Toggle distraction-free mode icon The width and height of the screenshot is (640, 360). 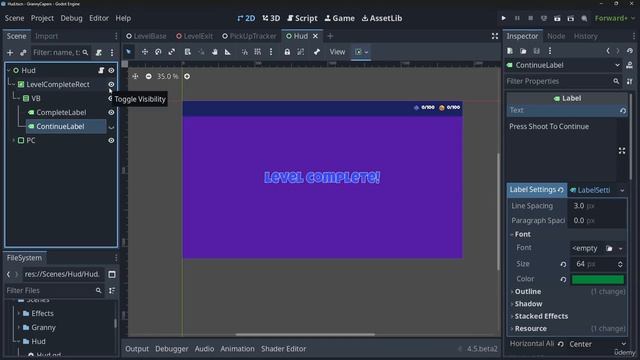click(495, 36)
